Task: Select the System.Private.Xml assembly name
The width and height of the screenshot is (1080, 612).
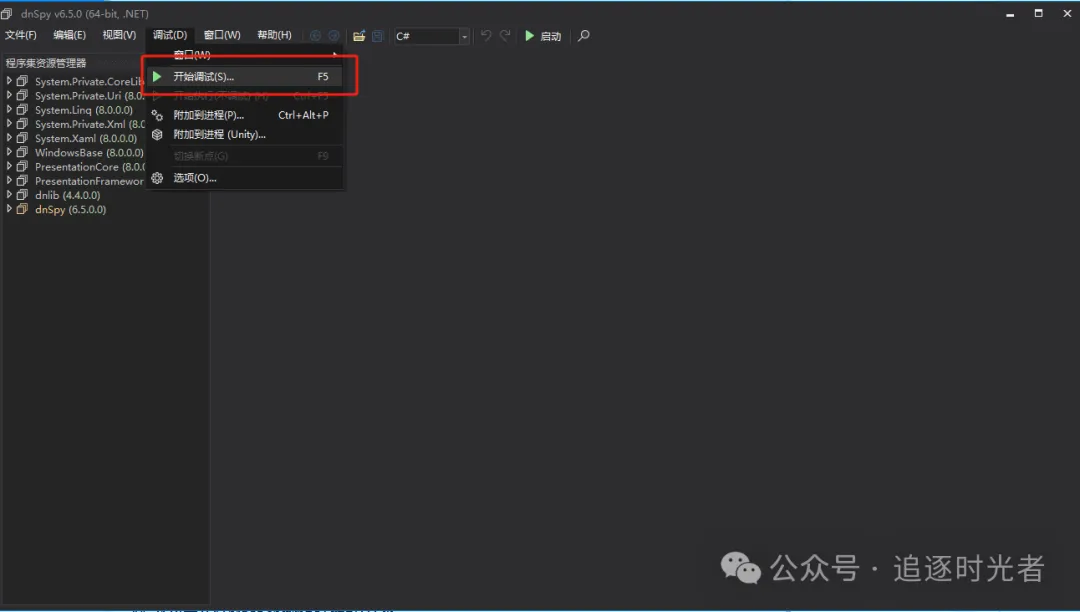Action: (90, 124)
